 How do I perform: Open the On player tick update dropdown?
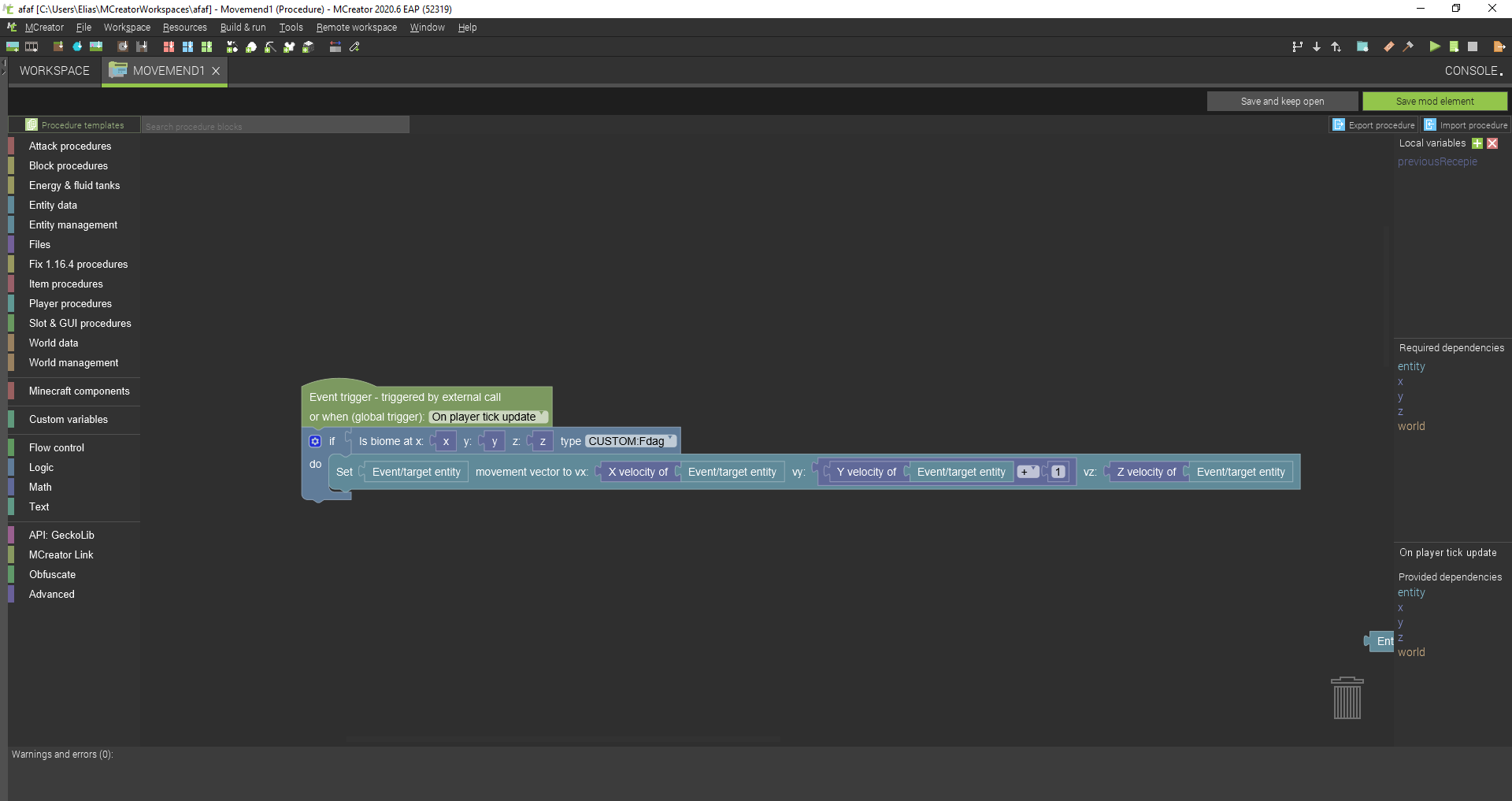(x=488, y=417)
